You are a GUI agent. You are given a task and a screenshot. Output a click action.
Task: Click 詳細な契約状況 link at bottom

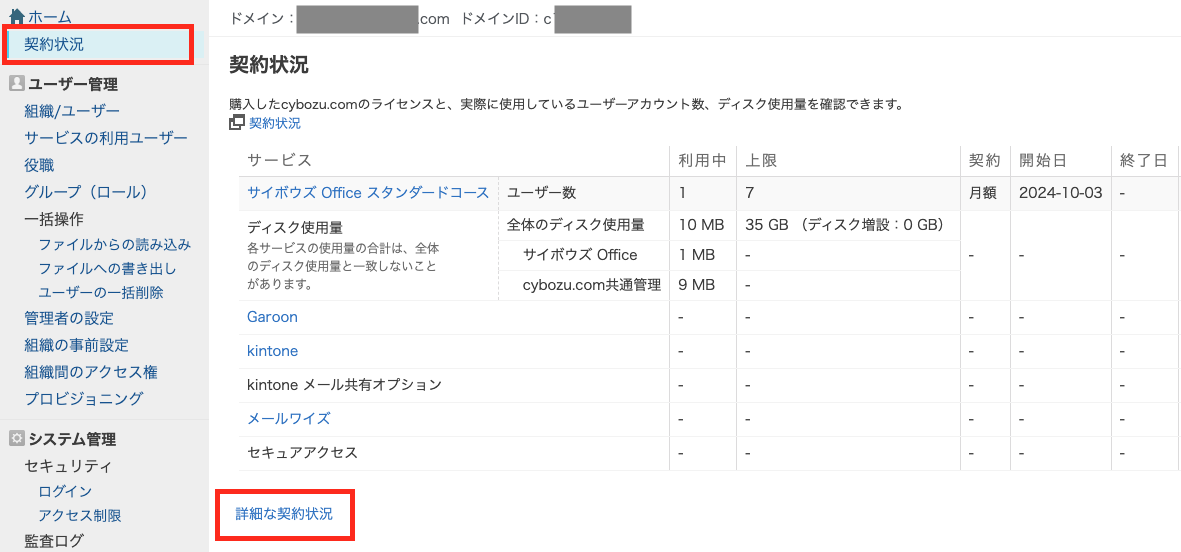click(x=284, y=514)
